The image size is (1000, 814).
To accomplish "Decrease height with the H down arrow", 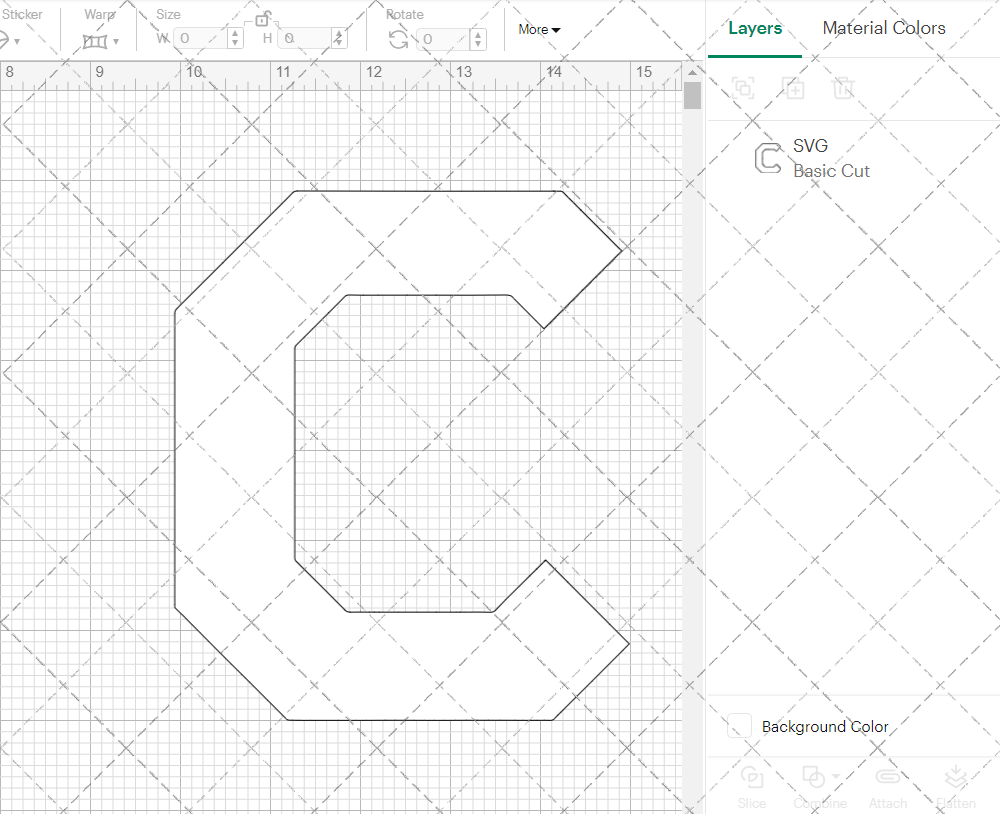I will [339, 43].
